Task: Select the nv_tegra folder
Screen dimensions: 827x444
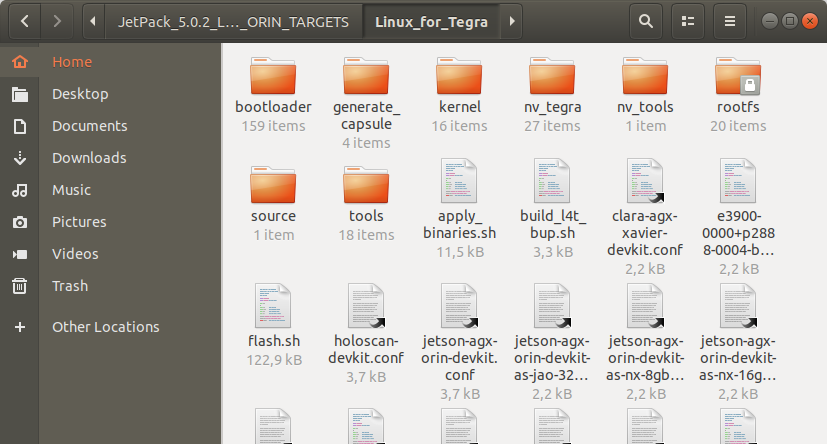Action: 552,76
